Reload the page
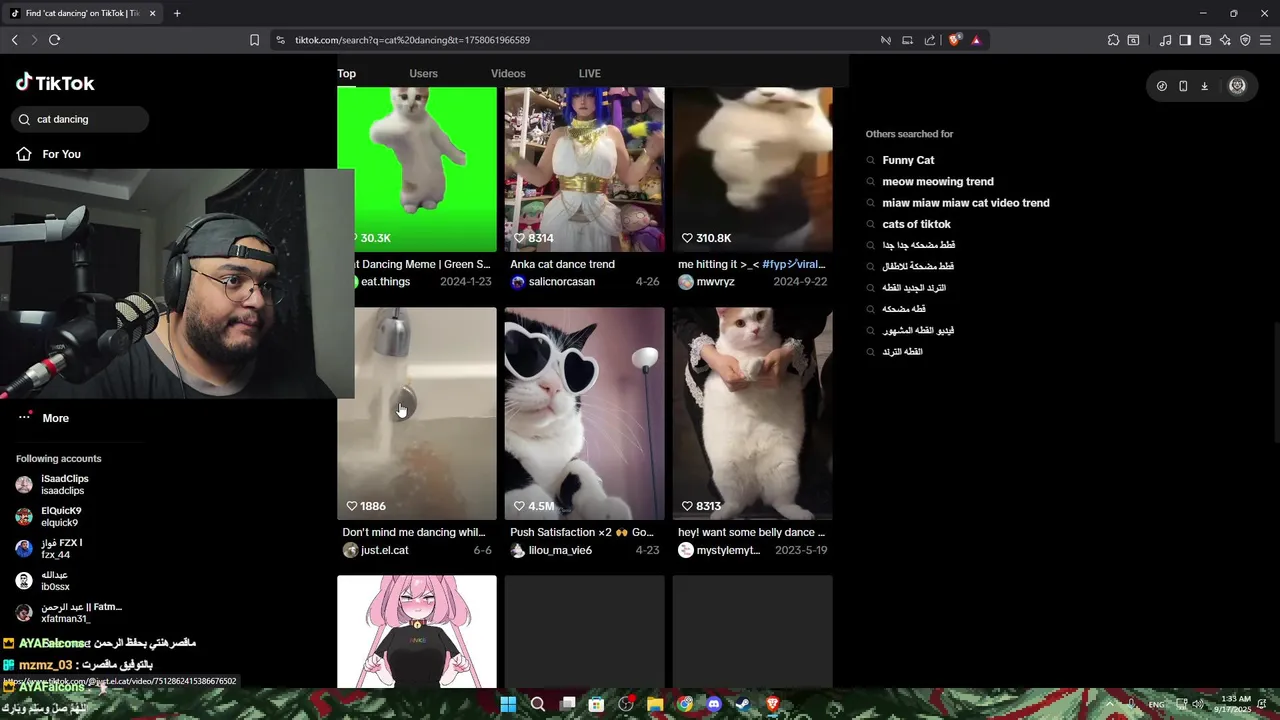The width and height of the screenshot is (1280, 720). pos(54,40)
